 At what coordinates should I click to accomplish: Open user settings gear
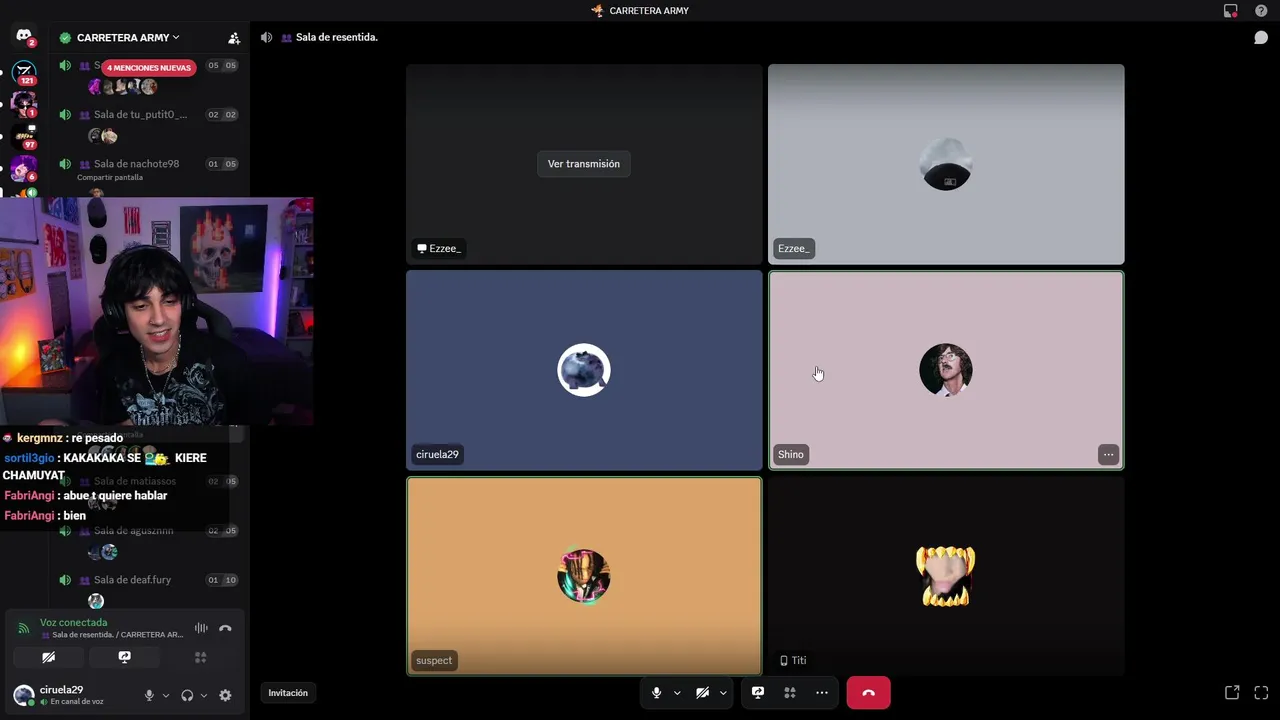[x=225, y=695]
